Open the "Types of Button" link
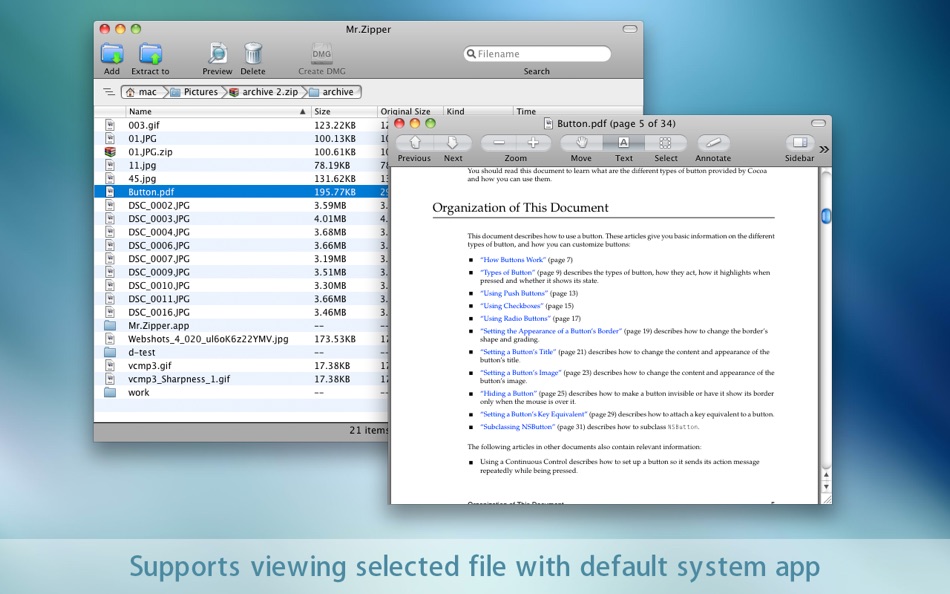The height and width of the screenshot is (594, 950). coord(508,273)
